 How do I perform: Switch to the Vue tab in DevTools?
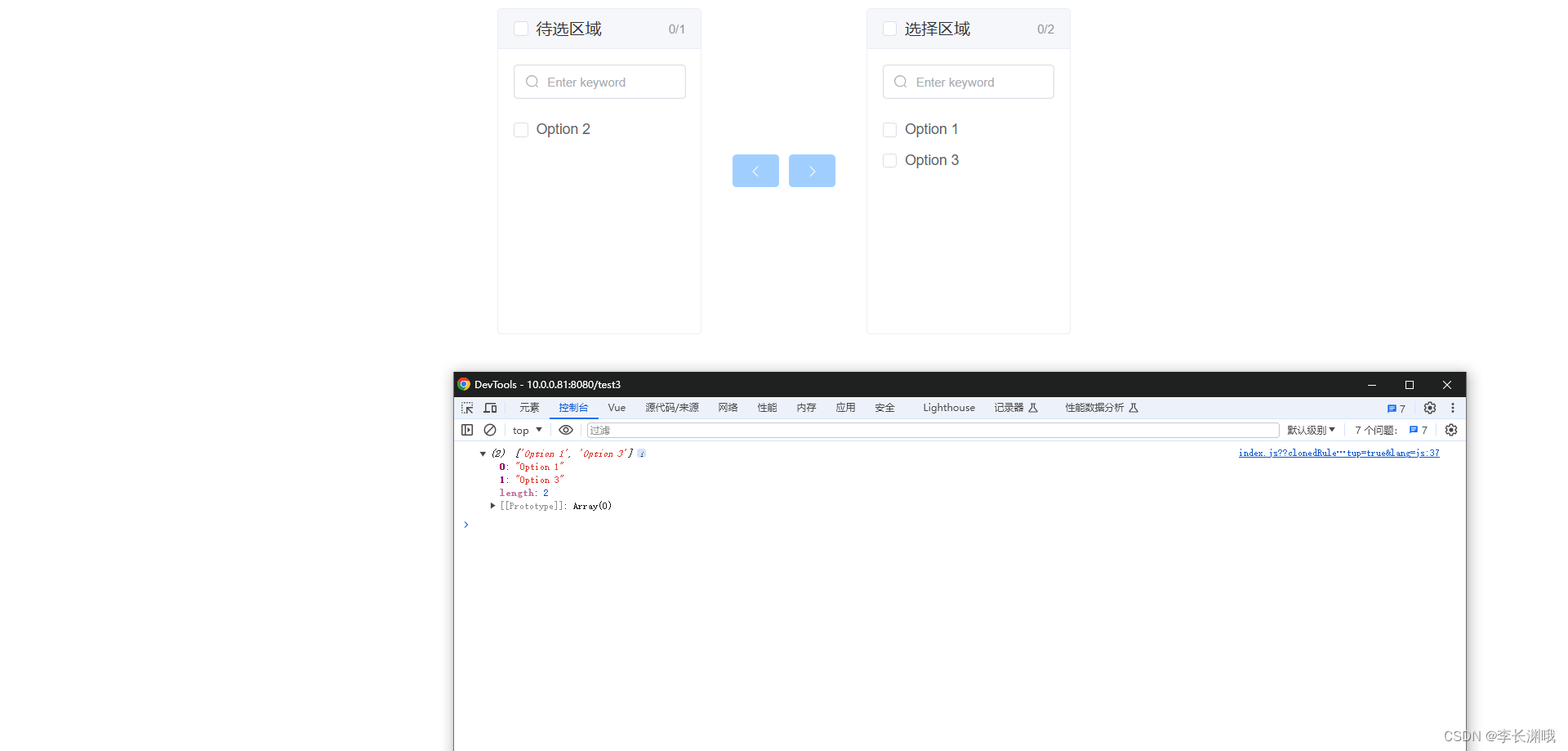click(616, 408)
